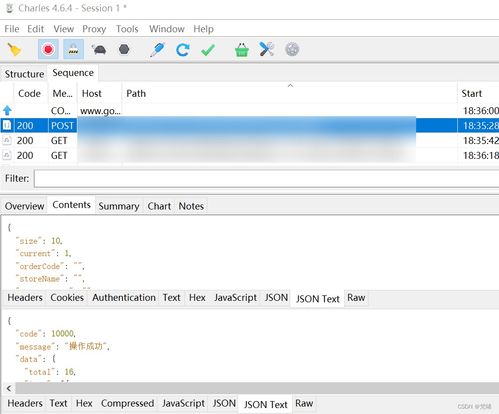Select the 200 POST request row
This screenshot has height=414, width=499.
(x=249, y=125)
